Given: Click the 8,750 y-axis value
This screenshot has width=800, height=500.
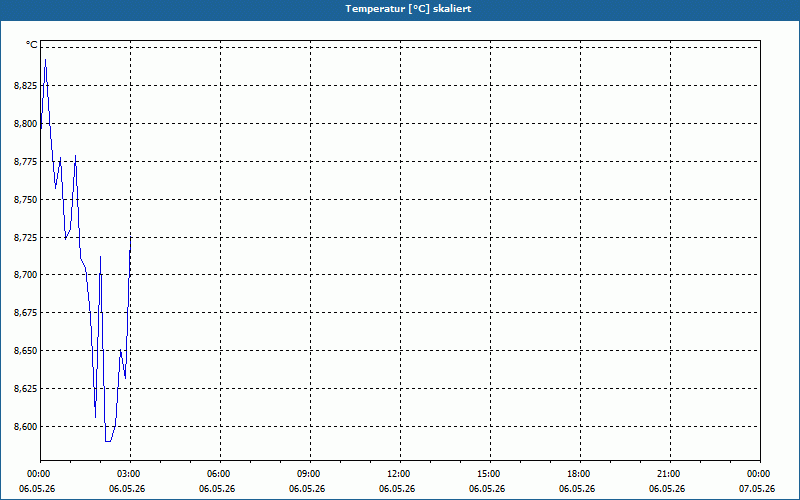Looking at the screenshot, I should coord(26,199).
